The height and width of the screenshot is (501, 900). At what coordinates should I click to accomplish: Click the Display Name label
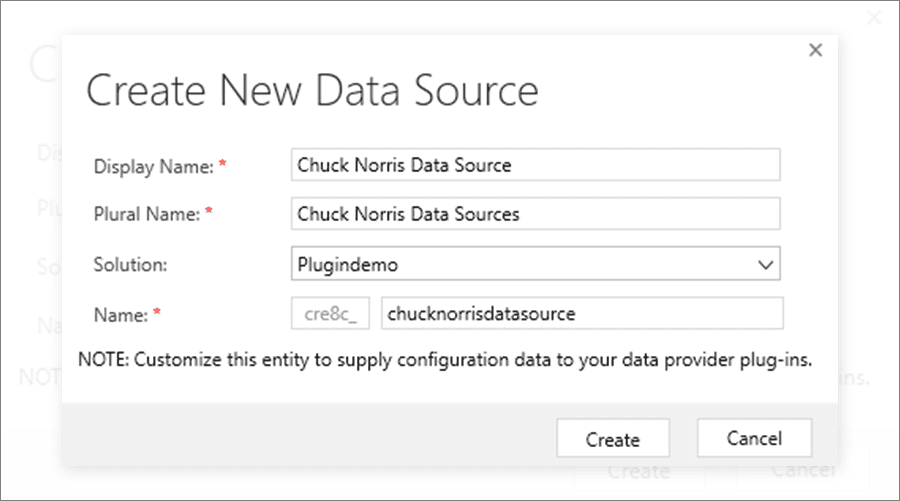tap(153, 167)
